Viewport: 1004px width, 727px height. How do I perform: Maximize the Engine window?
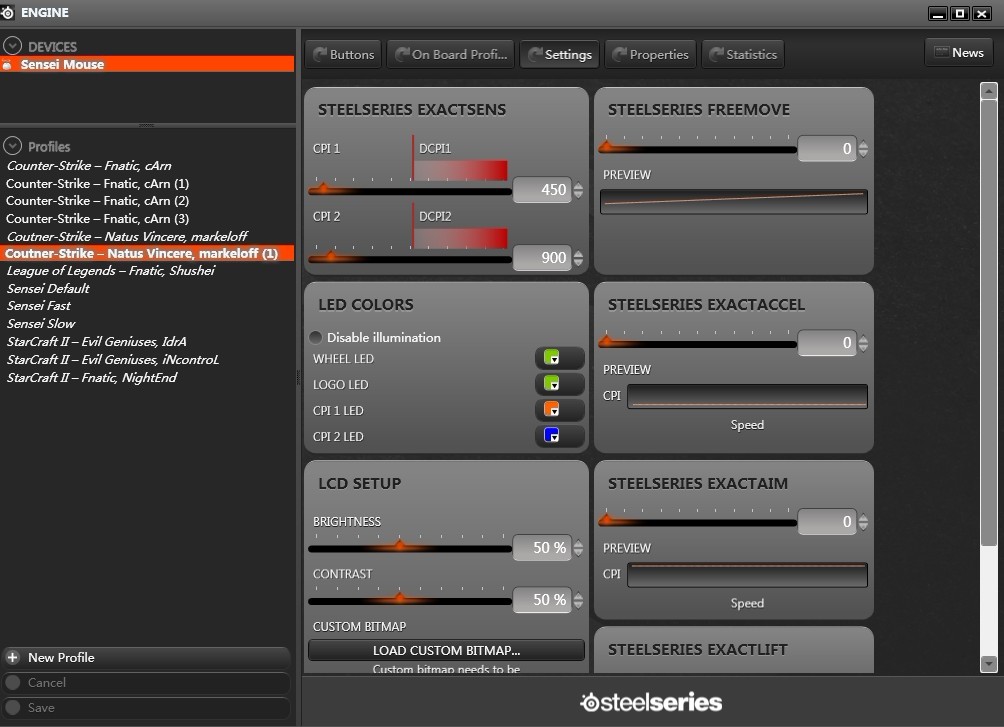[960, 13]
